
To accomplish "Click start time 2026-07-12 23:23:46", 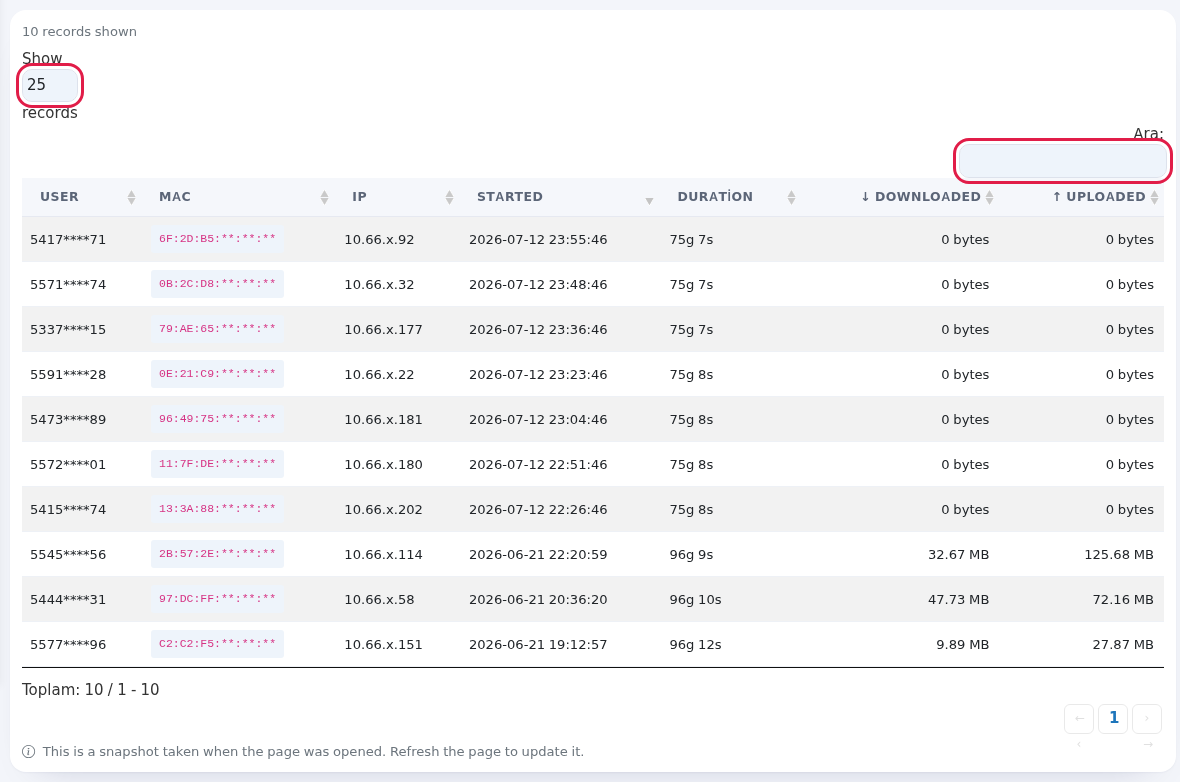I will 538,375.
